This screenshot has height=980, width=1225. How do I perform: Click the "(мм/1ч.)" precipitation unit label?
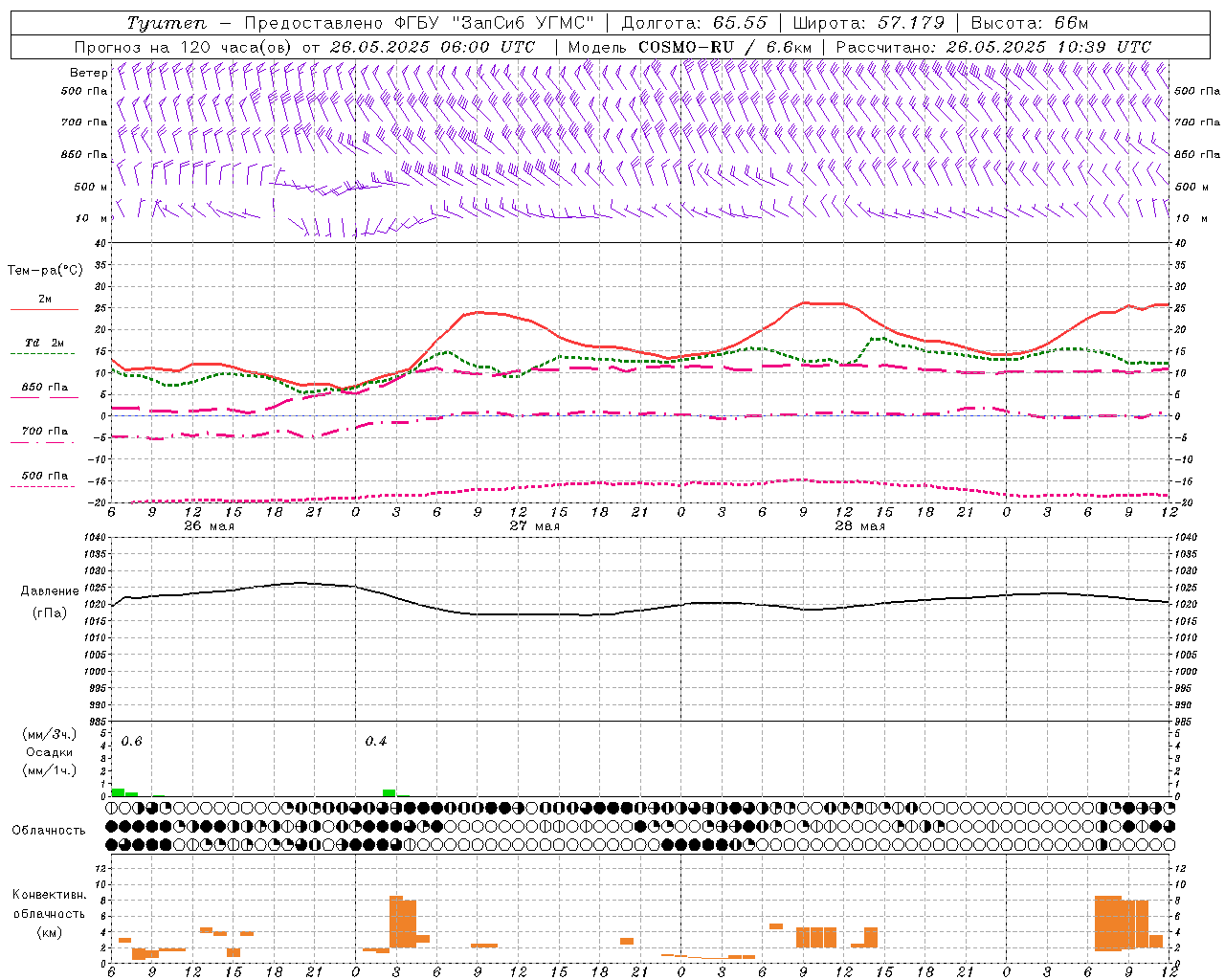pyautogui.click(x=50, y=770)
